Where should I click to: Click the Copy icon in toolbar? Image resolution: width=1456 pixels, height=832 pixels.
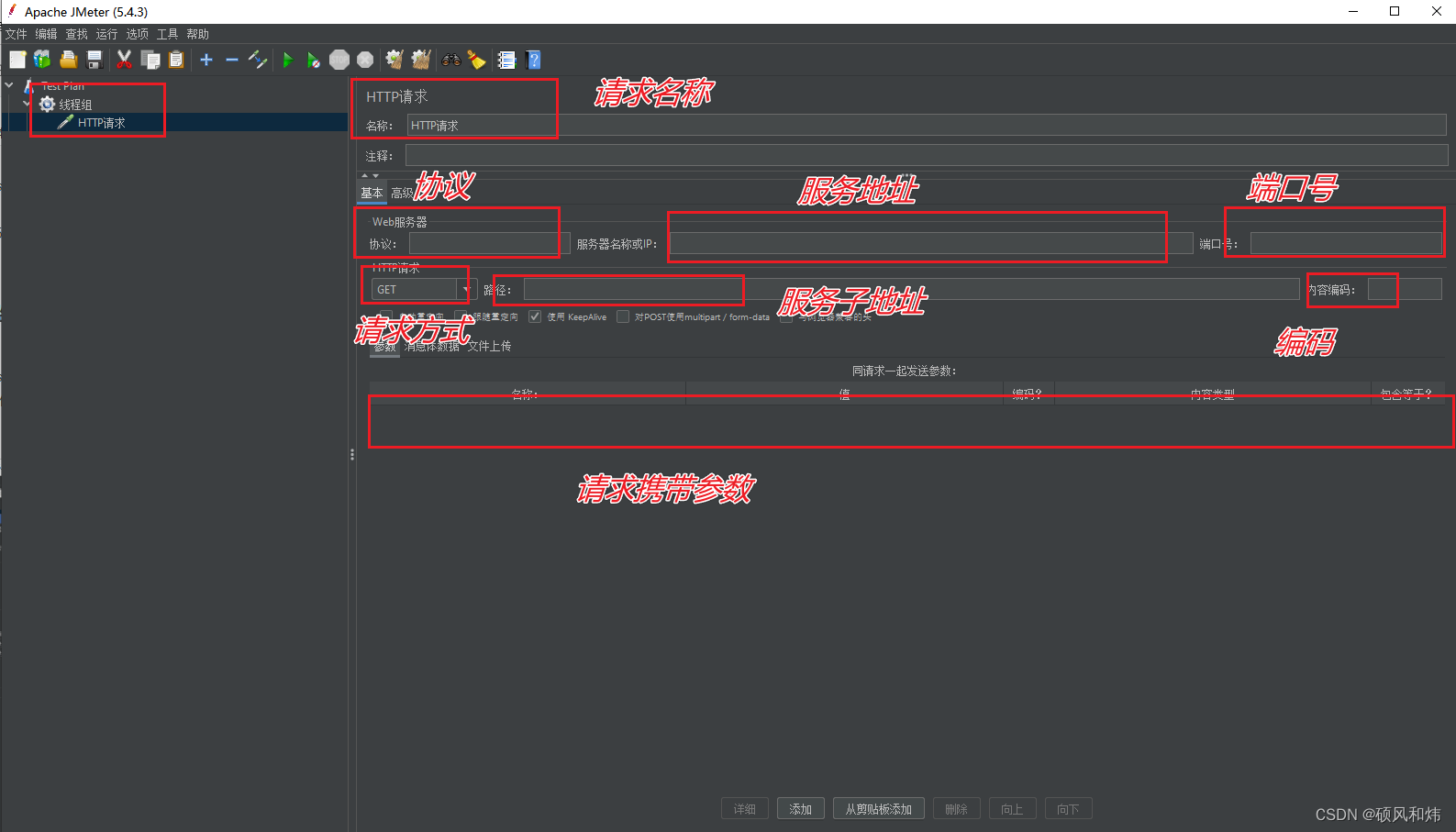(150, 60)
